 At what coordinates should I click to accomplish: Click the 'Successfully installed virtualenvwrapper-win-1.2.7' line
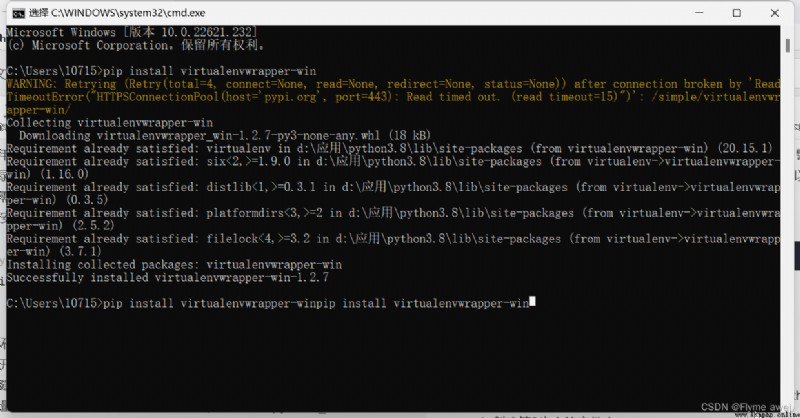[167, 278]
